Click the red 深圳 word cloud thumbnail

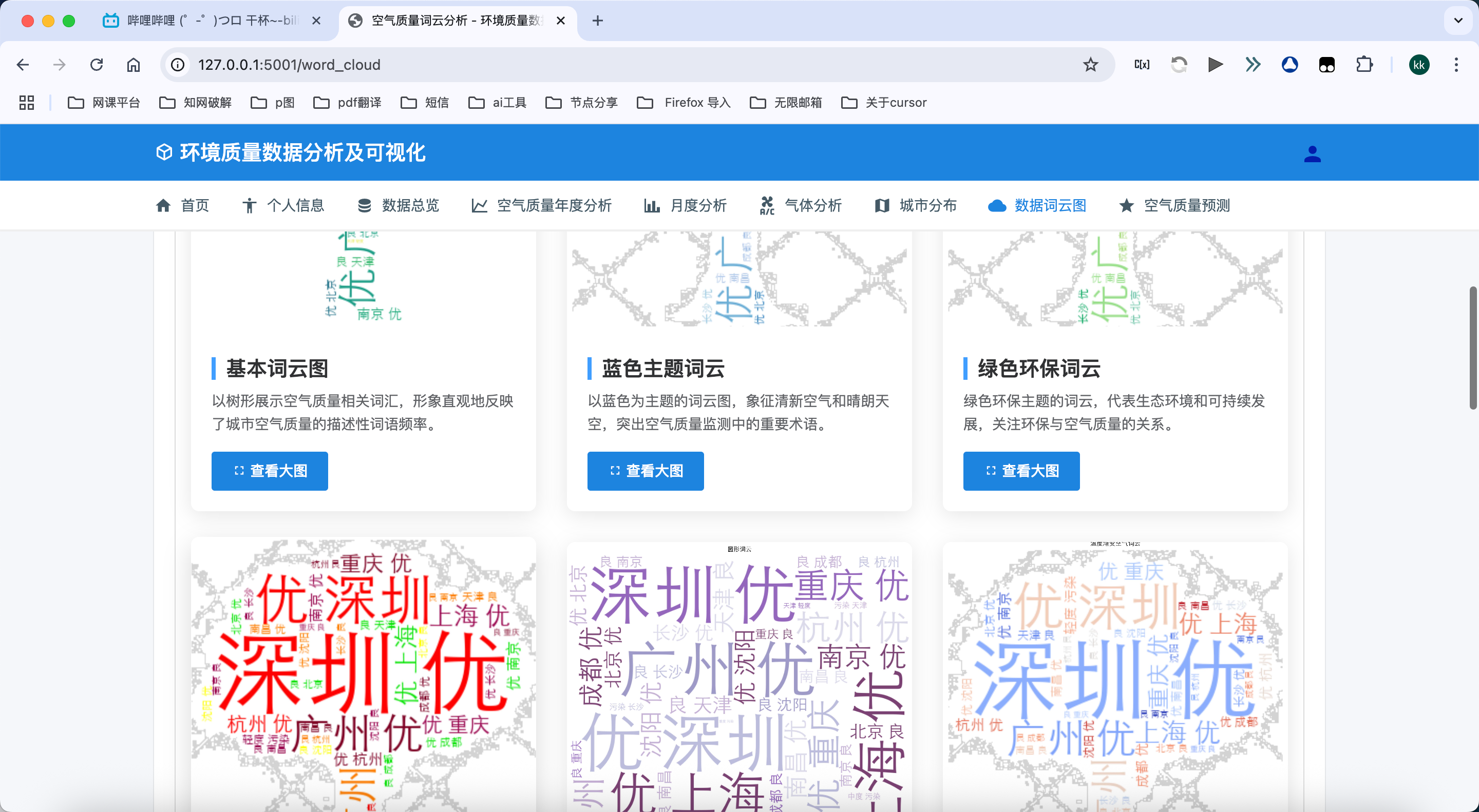click(x=363, y=671)
